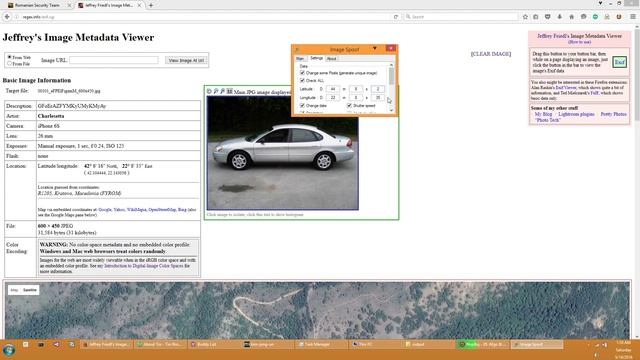Go back with the Firefox back arrow
Viewport: 640px width, 360px height.
tap(7, 17)
